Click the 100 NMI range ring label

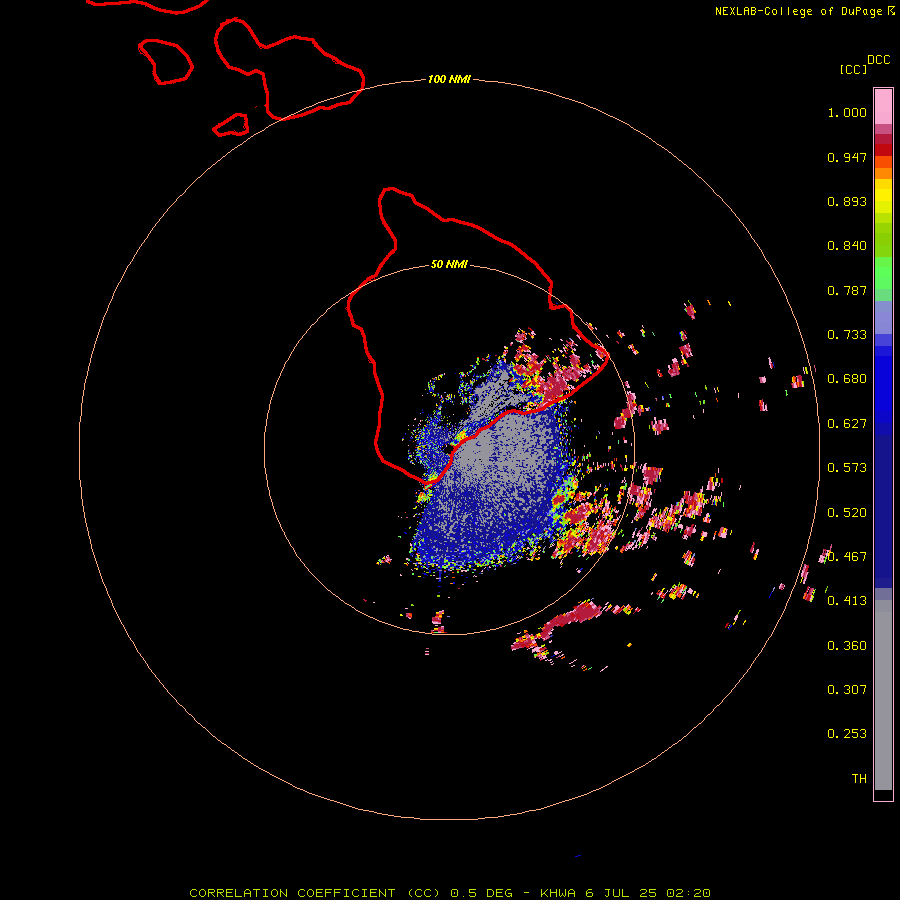tap(449, 79)
